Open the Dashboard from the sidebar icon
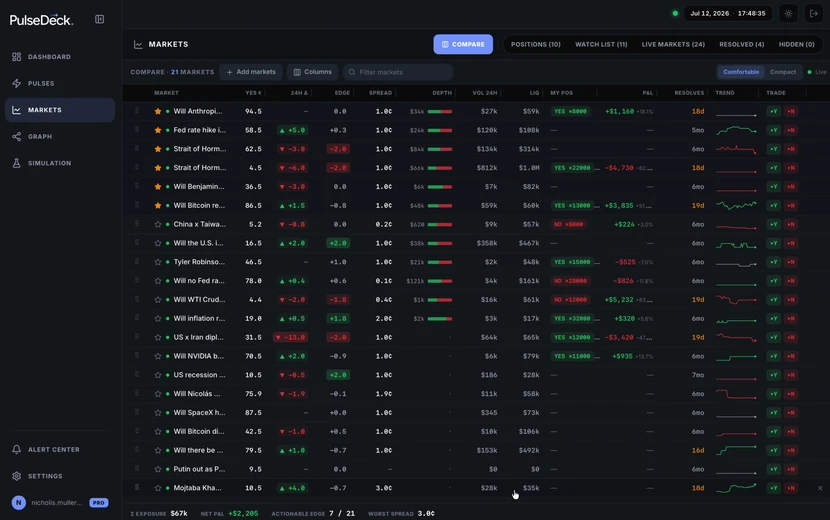 point(16,57)
